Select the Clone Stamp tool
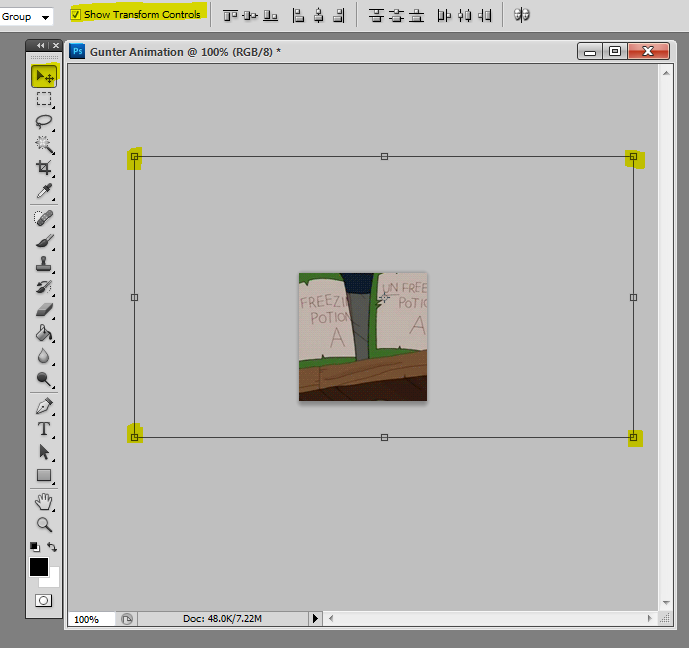 (x=44, y=264)
